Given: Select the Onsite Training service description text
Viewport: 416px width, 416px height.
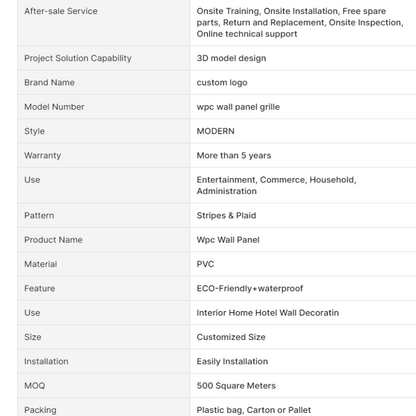Looking at the screenshot, I should pyautogui.click(x=300, y=22).
